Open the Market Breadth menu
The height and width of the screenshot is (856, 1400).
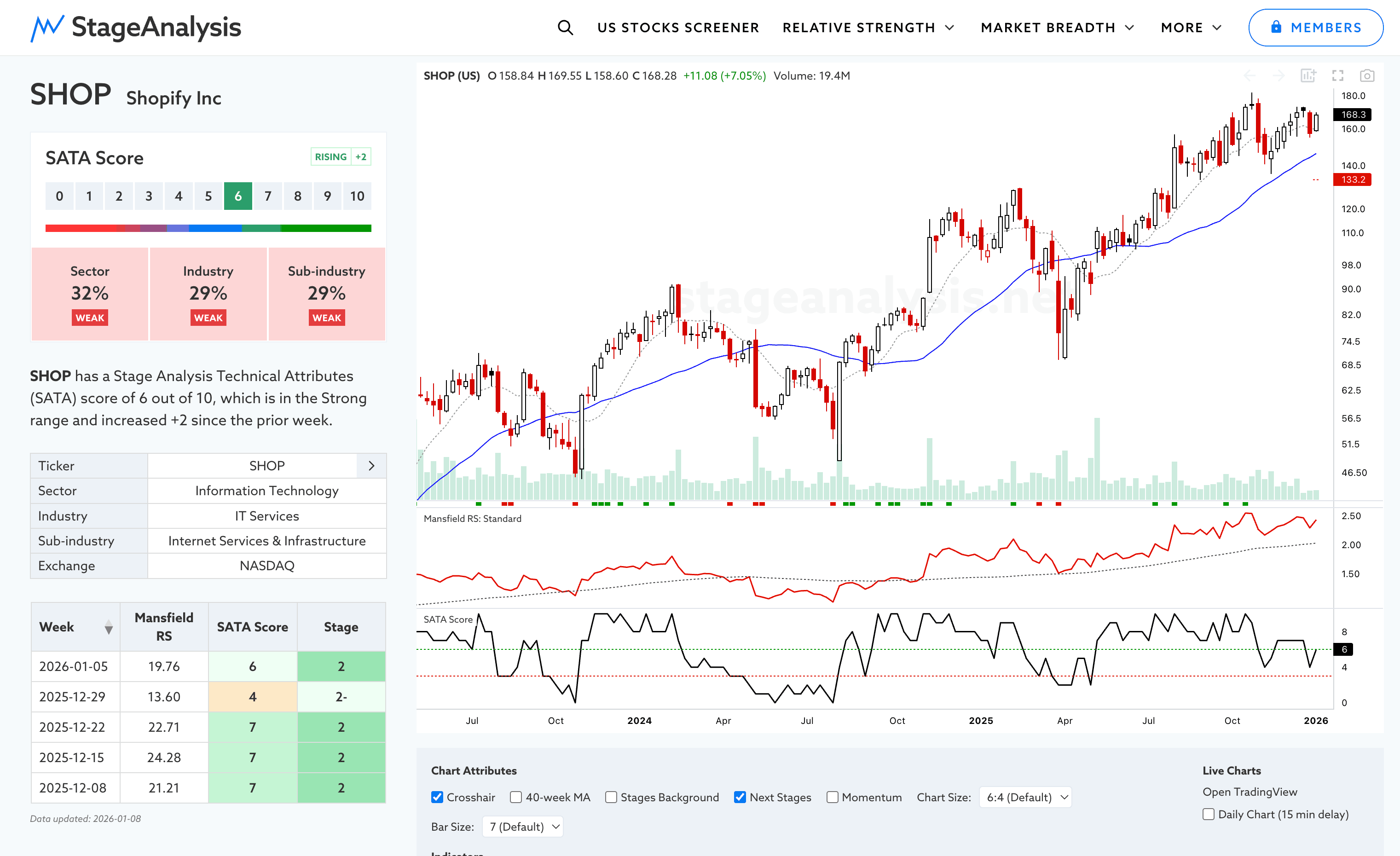[x=1057, y=27]
